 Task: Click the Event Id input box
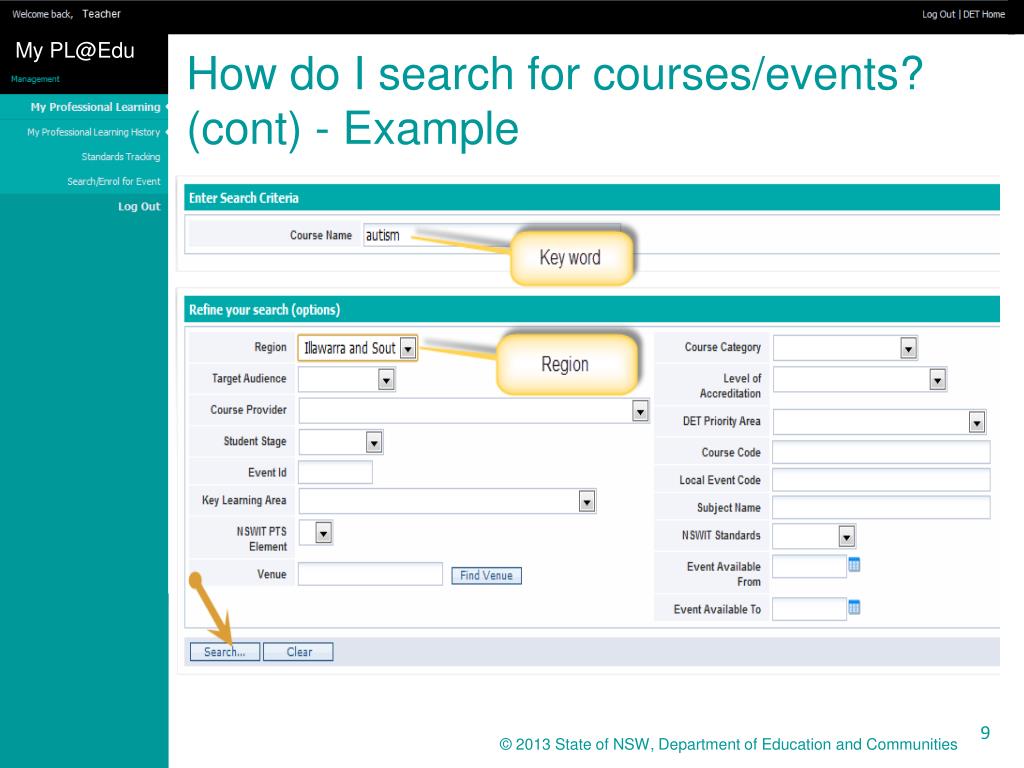[336, 472]
